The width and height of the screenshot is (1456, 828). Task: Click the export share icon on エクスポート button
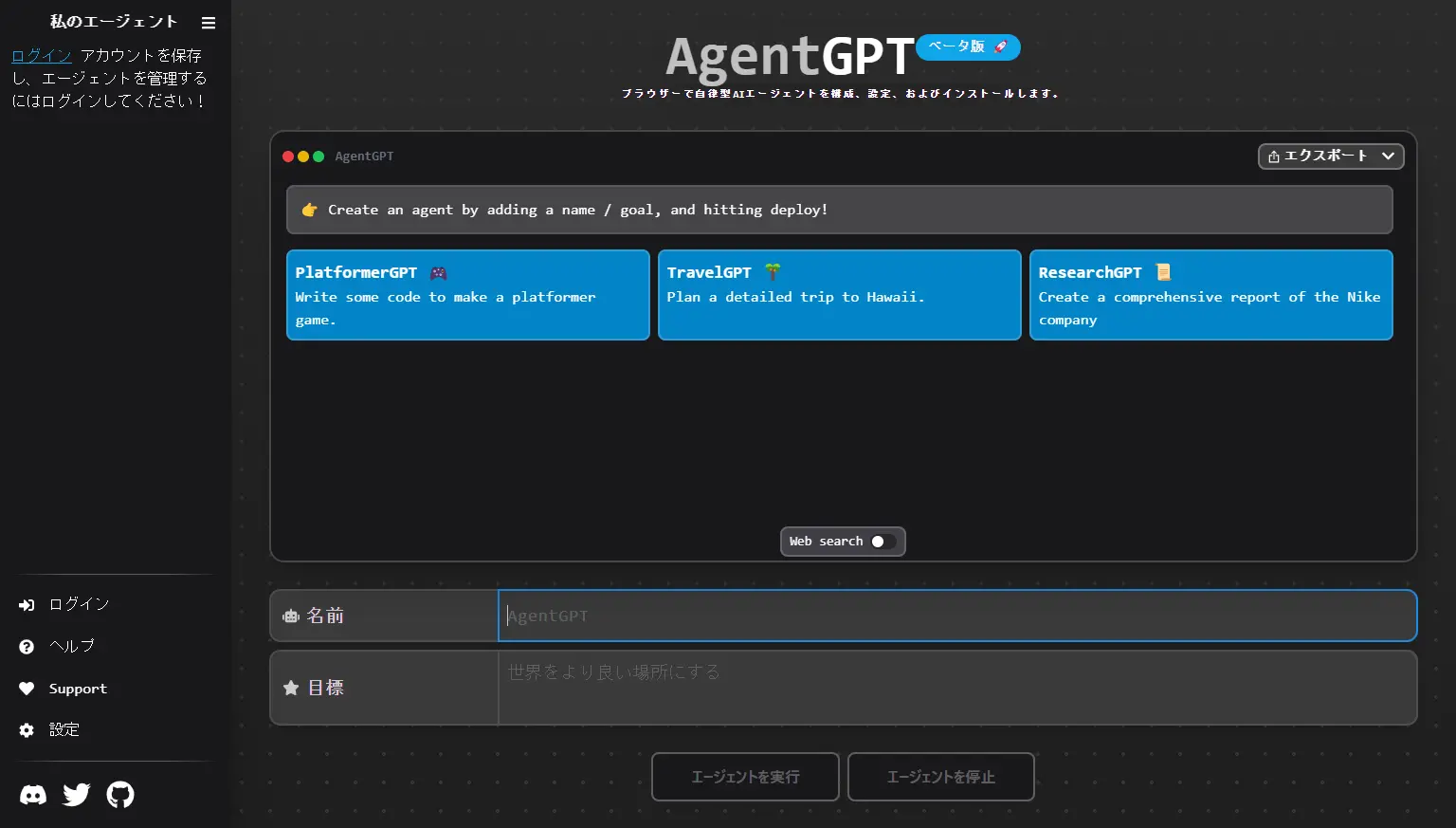coord(1273,156)
